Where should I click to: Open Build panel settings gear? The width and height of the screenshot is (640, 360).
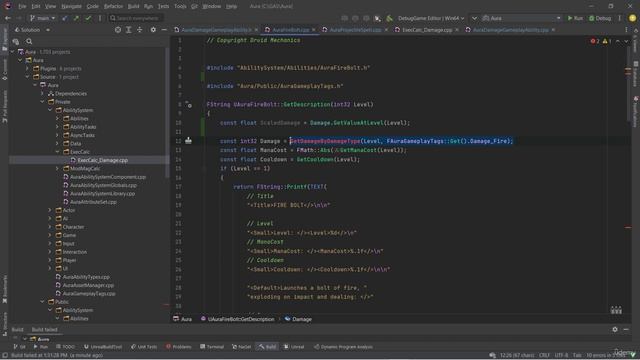(x=615, y=329)
